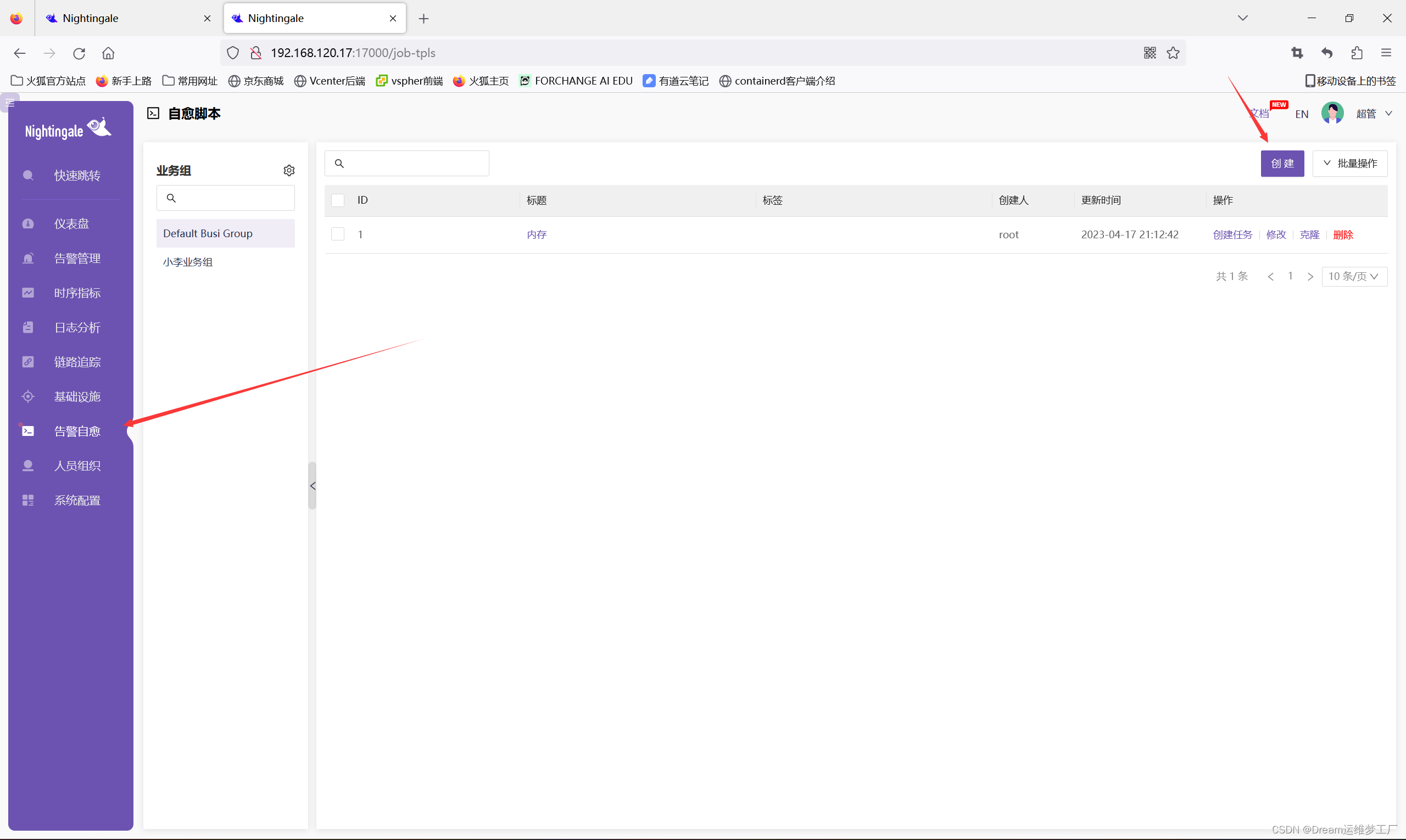Image resolution: width=1406 pixels, height=840 pixels.
Task: Click the purple 创建 create button
Action: (x=1282, y=164)
